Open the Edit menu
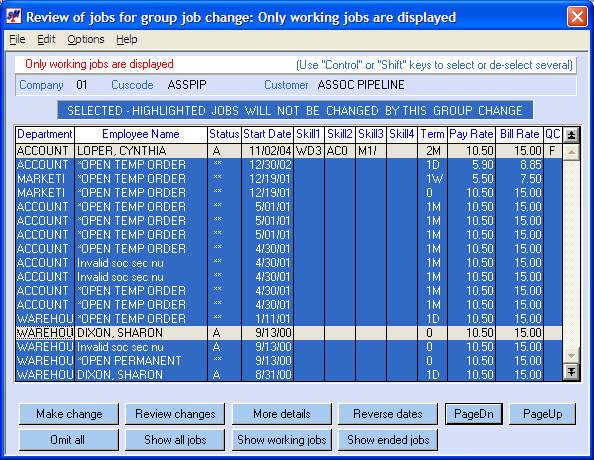Viewport: 594px width, 460px height. pyautogui.click(x=46, y=39)
